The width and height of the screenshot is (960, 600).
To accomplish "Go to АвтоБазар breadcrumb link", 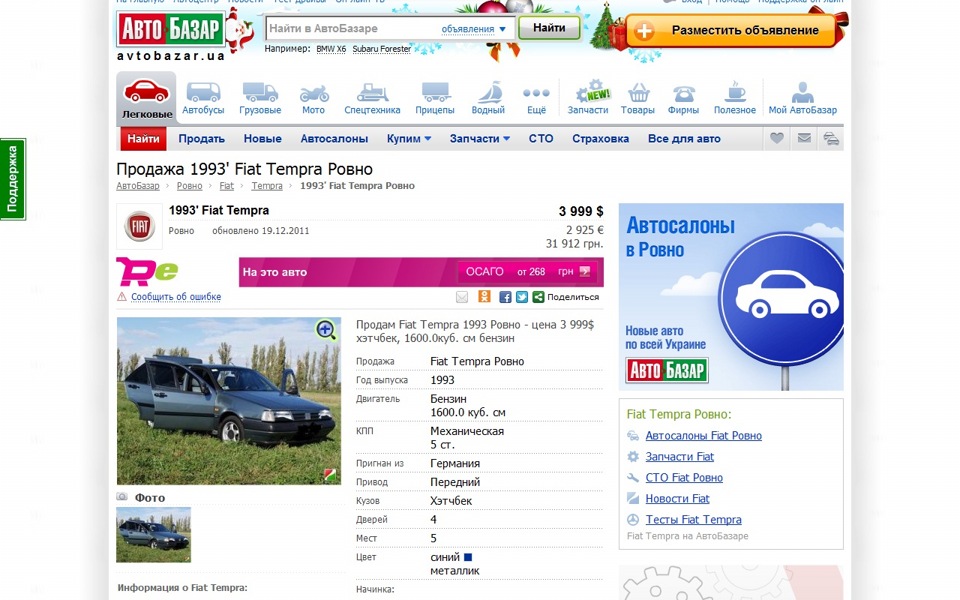I will point(138,186).
